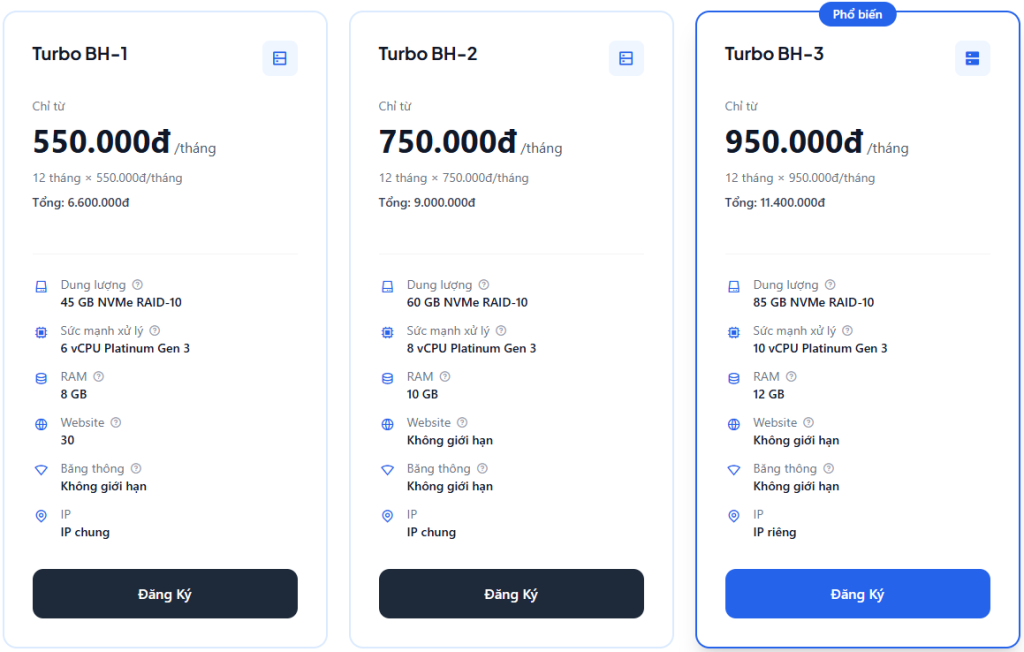
Task: Click the server icon on Turbo BH-2 card
Action: tap(626, 58)
